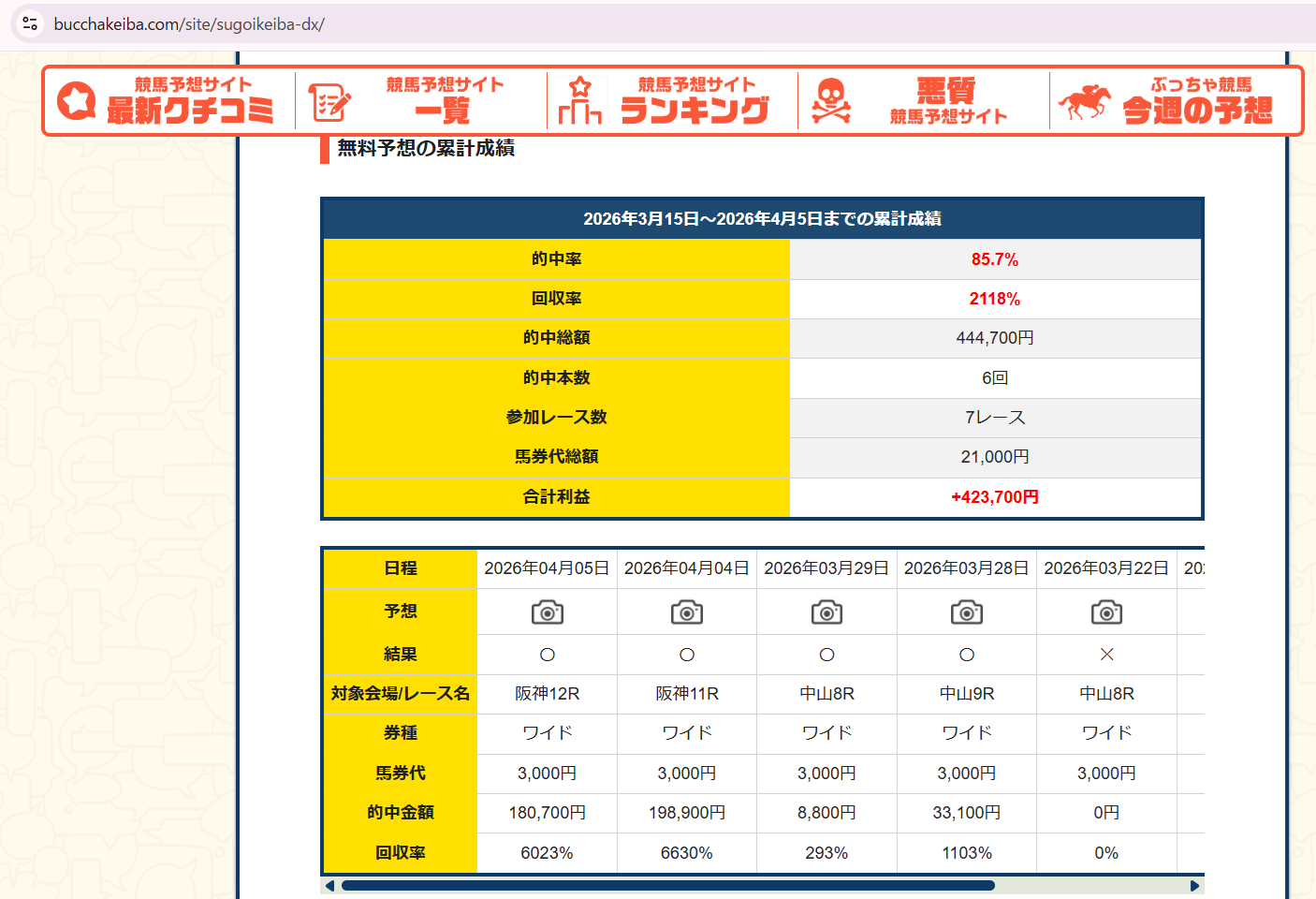The height and width of the screenshot is (899, 1316).
Task: Click the right arrow of horizontal scrollbar
Action: point(1194,886)
